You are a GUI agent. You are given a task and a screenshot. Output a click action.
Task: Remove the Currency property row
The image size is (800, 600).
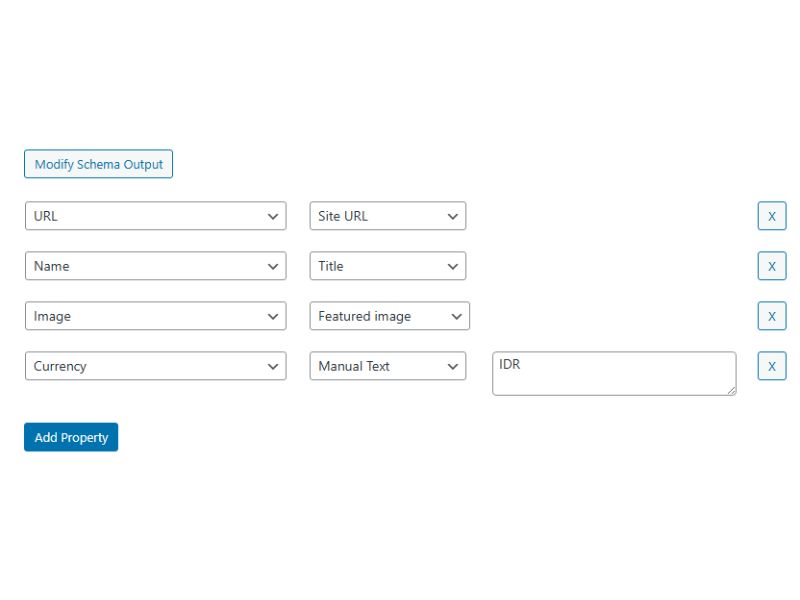pyautogui.click(x=771, y=366)
